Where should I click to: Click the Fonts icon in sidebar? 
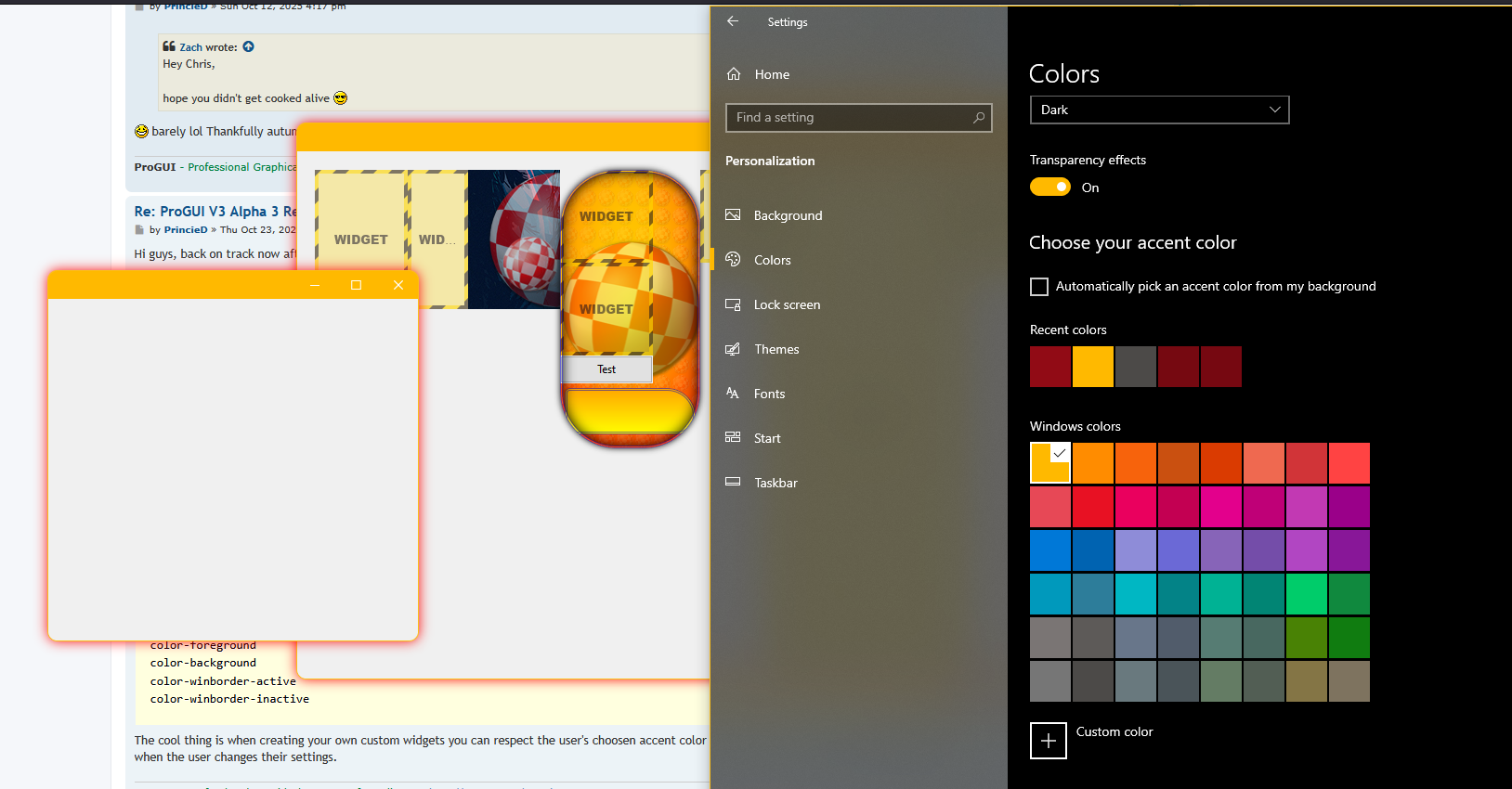click(733, 394)
